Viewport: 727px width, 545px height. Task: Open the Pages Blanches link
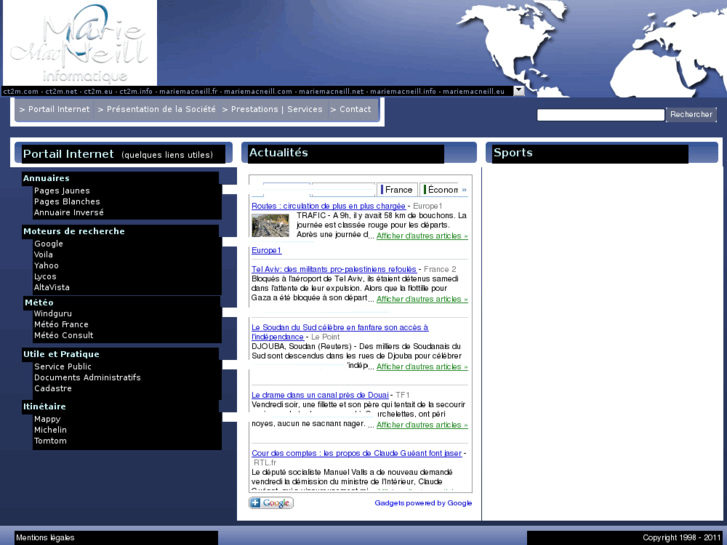67,202
